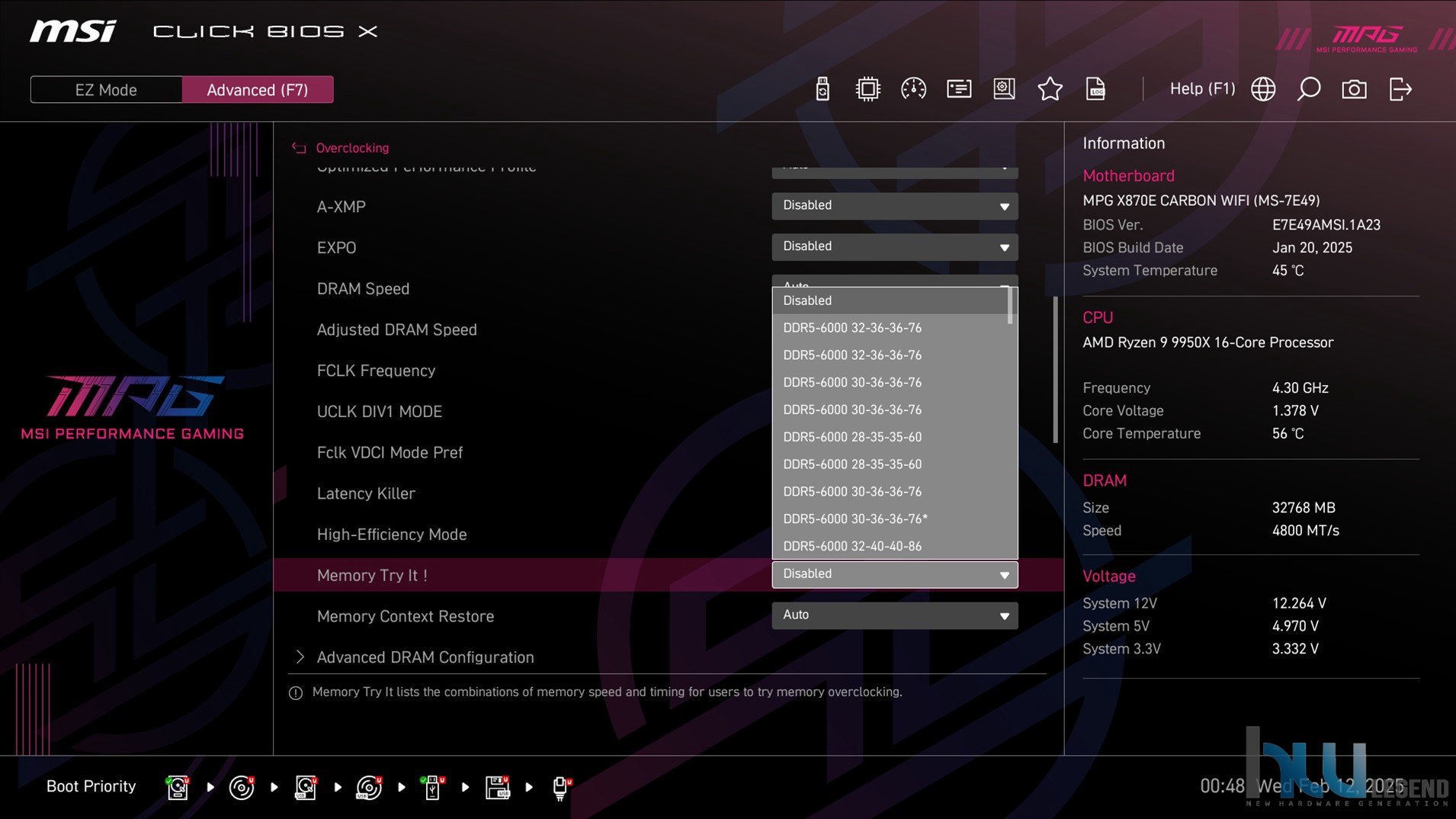Open Help (F1)
The width and height of the screenshot is (1456, 819).
[x=1202, y=88]
